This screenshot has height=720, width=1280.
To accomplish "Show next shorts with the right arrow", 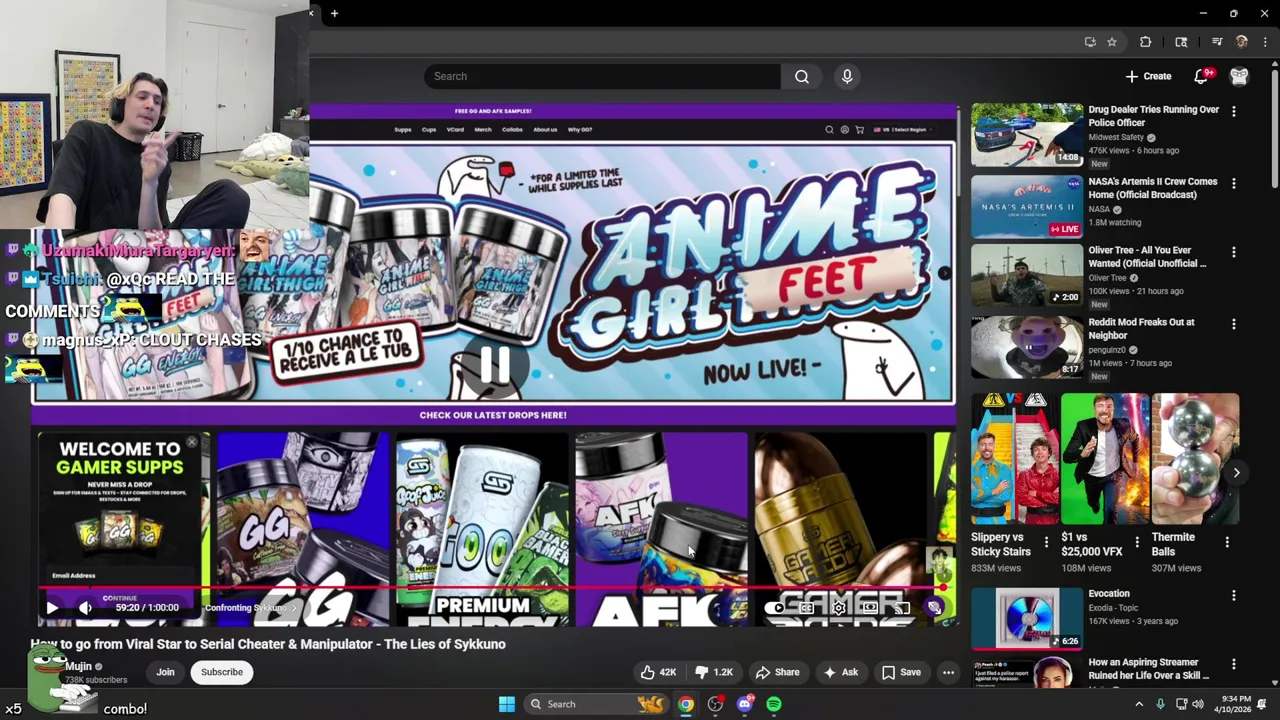I will click(1237, 473).
